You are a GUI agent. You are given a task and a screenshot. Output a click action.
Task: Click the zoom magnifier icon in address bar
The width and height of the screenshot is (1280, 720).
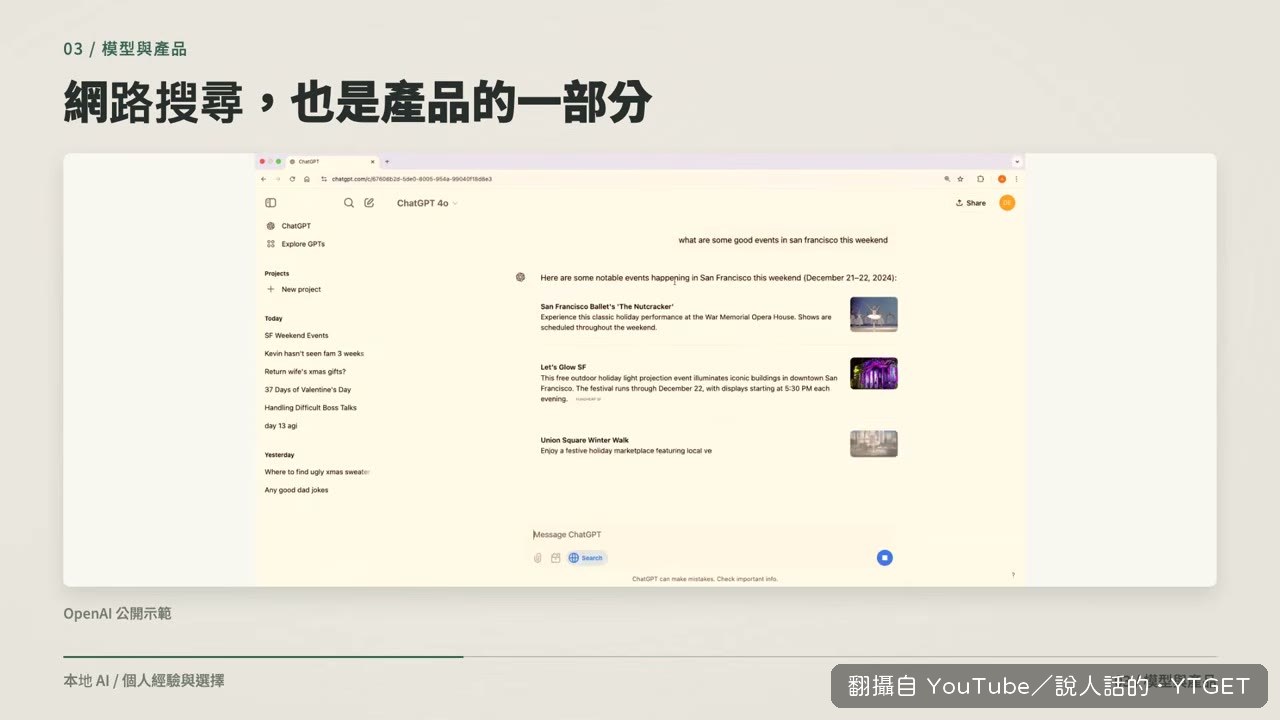947,179
